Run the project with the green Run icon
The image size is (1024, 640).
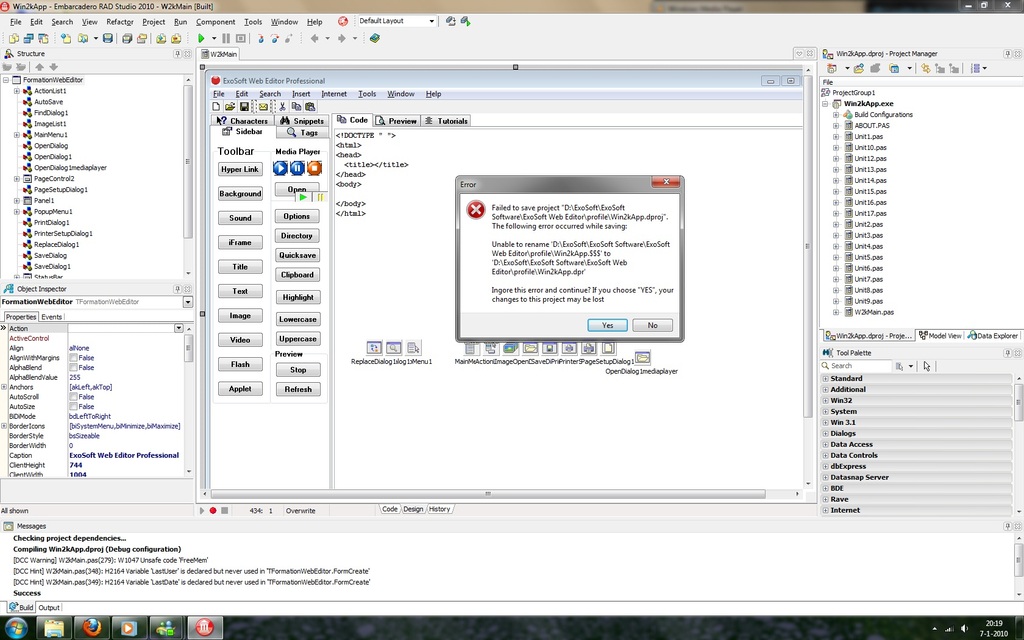[201, 38]
